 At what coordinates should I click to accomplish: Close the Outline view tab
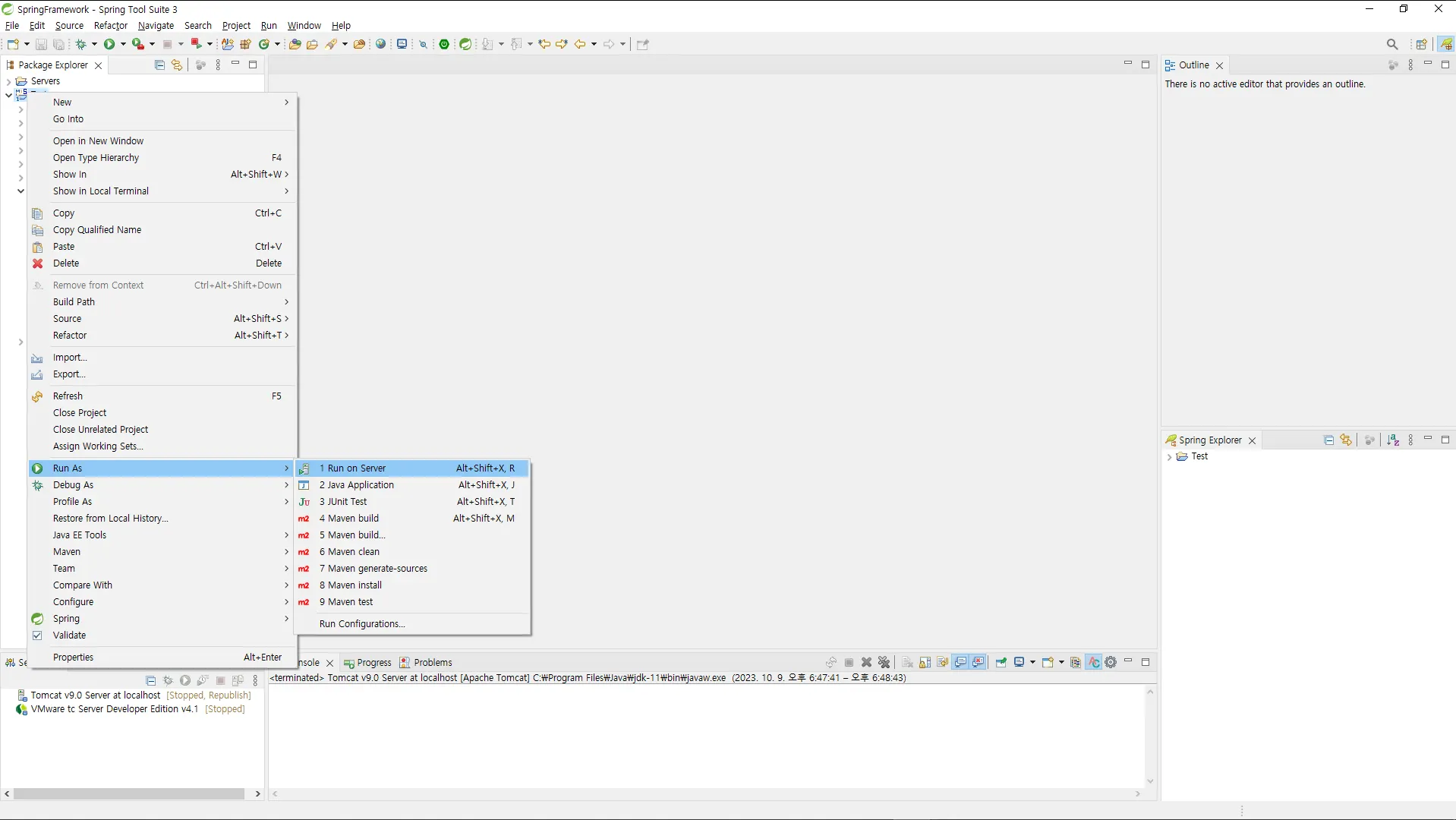click(1220, 65)
